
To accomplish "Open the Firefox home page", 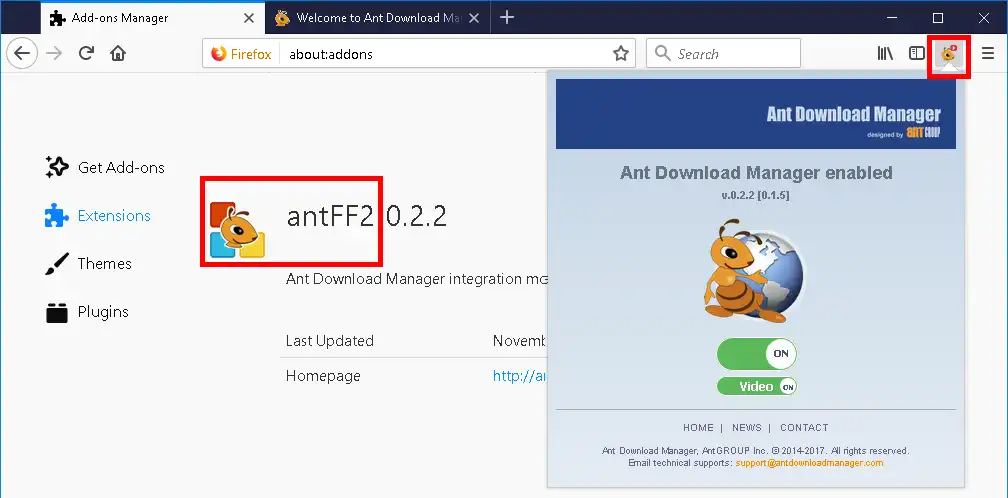I will 118,53.
